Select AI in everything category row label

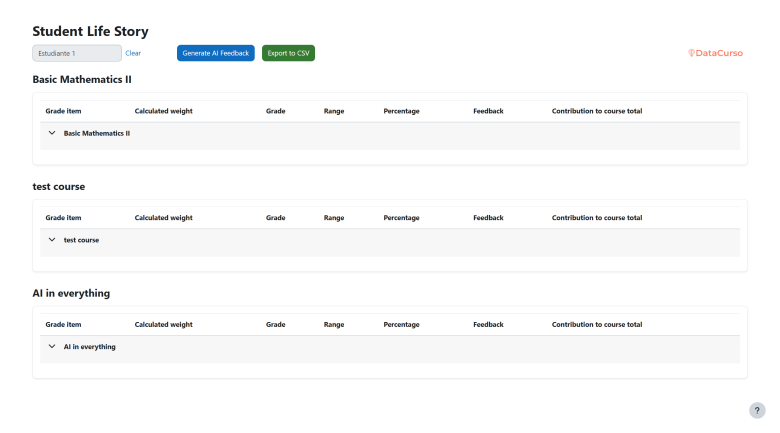point(90,347)
